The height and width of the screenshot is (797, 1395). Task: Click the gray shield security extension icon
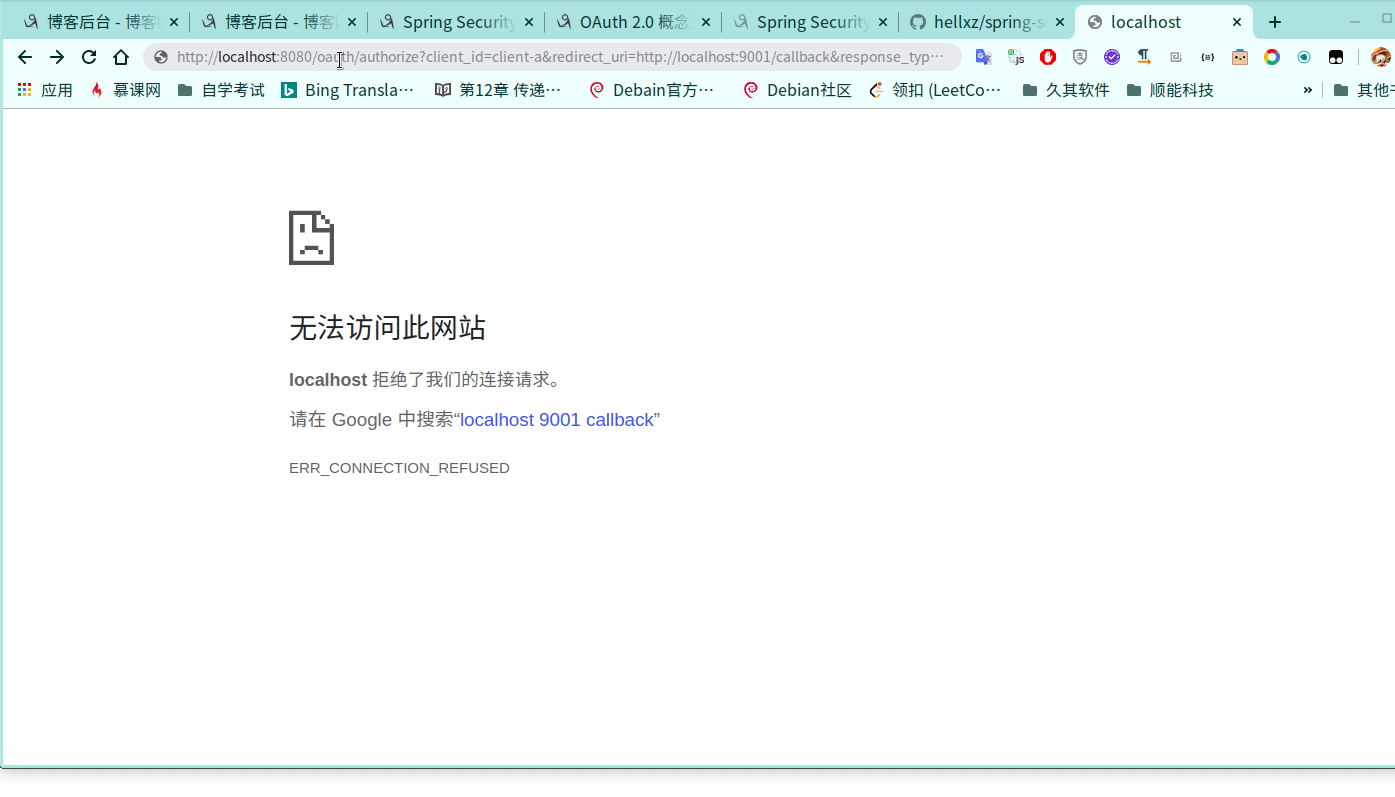(x=1080, y=57)
